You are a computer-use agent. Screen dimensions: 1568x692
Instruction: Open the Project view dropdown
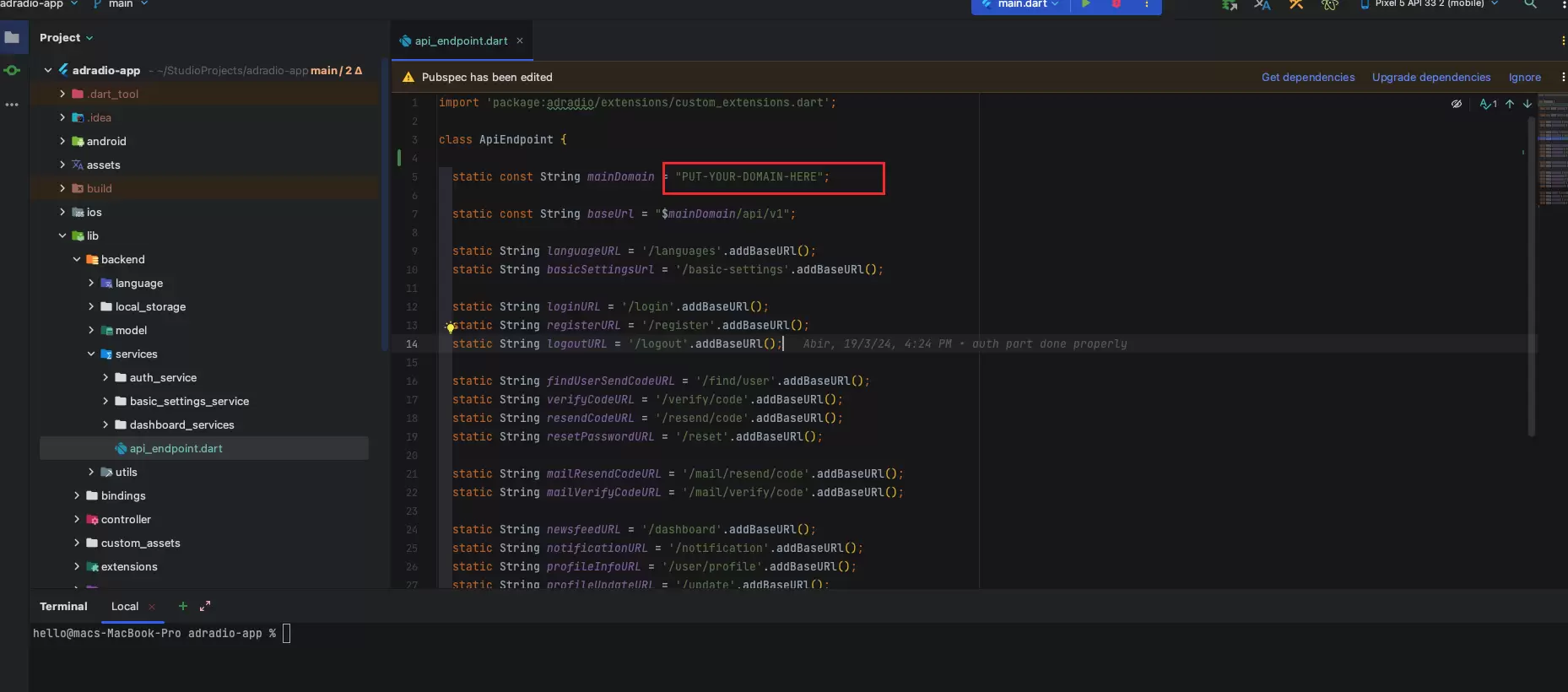coord(66,37)
